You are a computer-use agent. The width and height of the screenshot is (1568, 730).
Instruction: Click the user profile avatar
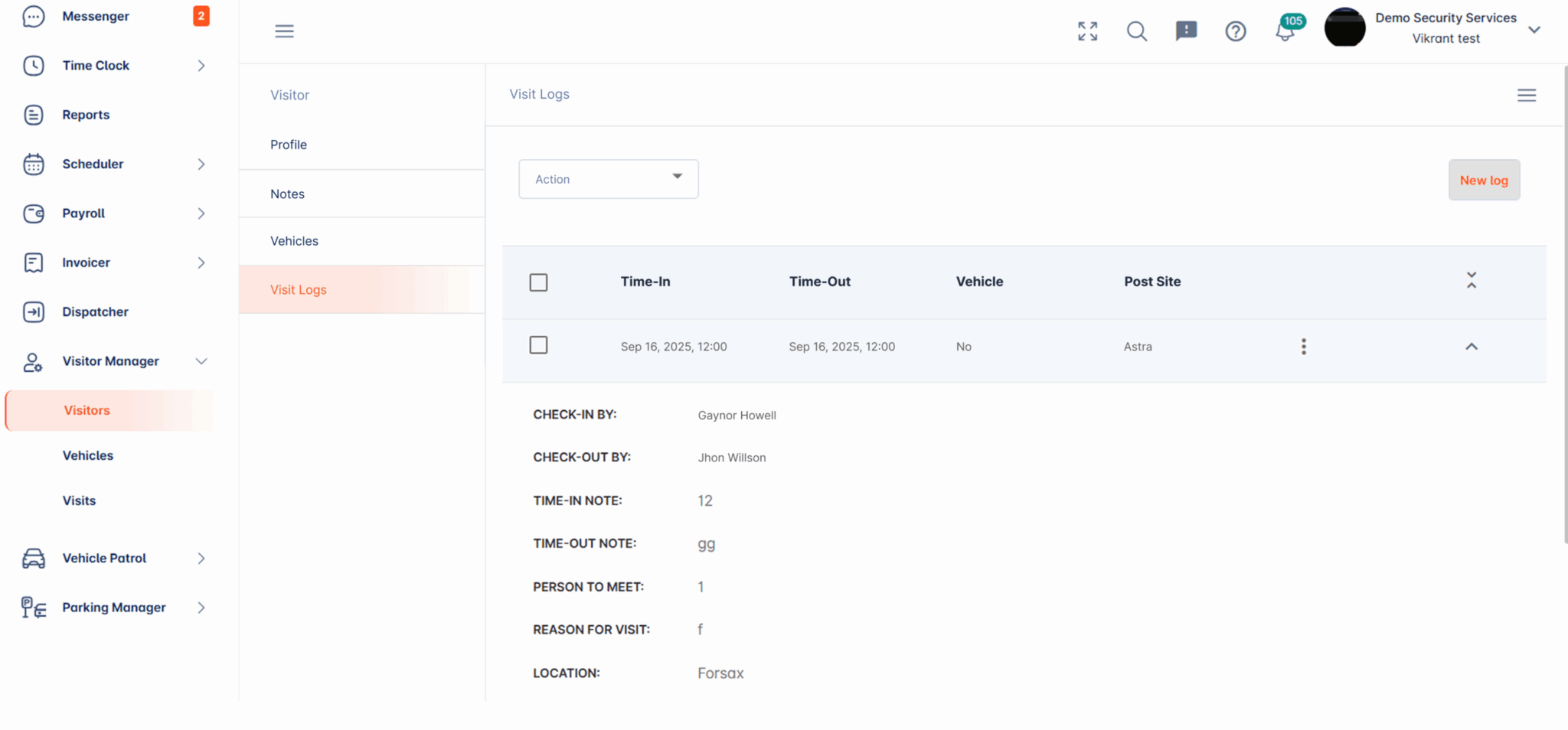tap(1344, 28)
